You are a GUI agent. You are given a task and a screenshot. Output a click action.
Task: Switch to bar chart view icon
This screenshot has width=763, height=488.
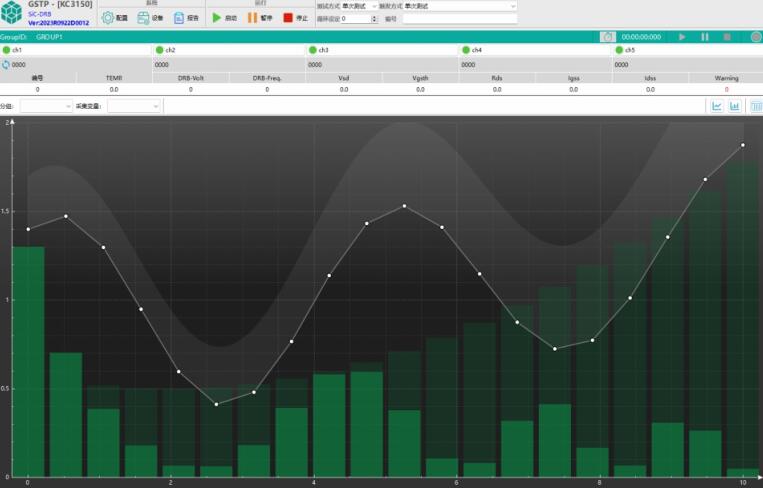735,106
